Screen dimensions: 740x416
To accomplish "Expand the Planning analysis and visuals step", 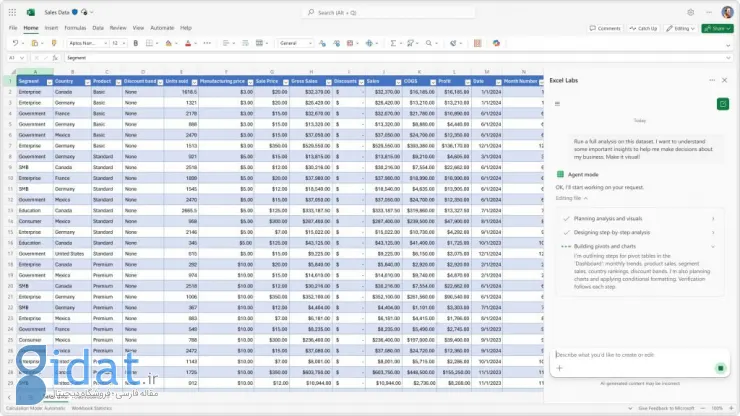I will pos(713,217).
